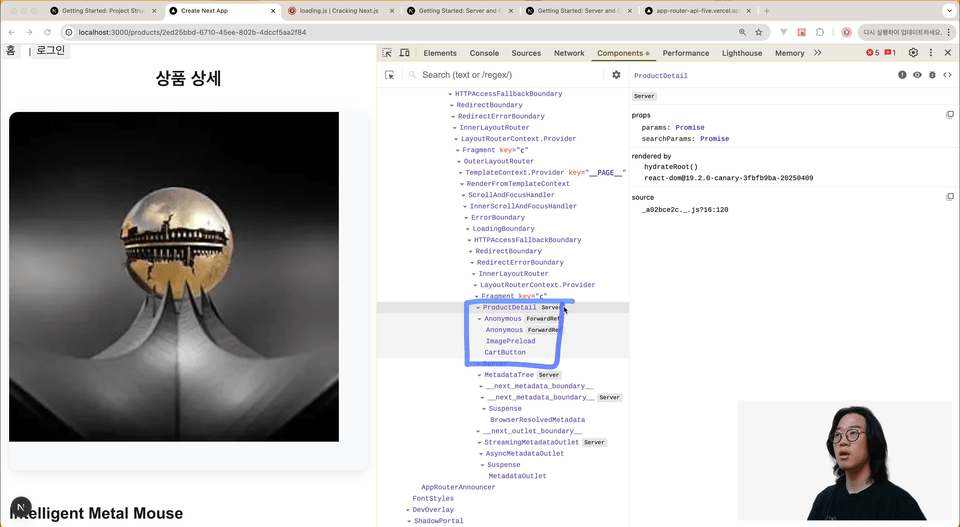Collapse the AsyncMetadataOutlet node

pos(481,454)
